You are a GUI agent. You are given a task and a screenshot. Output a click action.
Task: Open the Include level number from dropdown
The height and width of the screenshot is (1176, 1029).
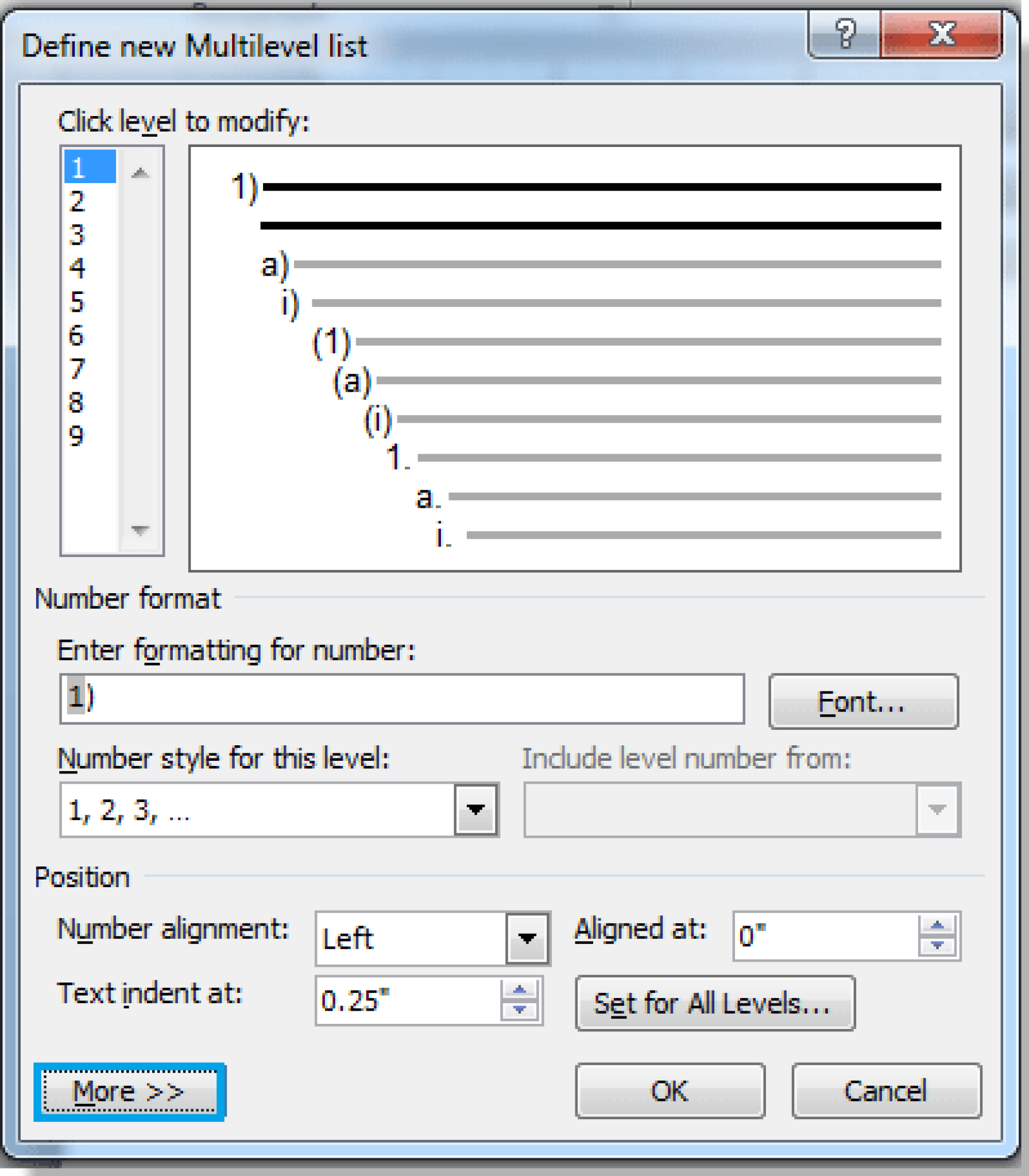[936, 810]
